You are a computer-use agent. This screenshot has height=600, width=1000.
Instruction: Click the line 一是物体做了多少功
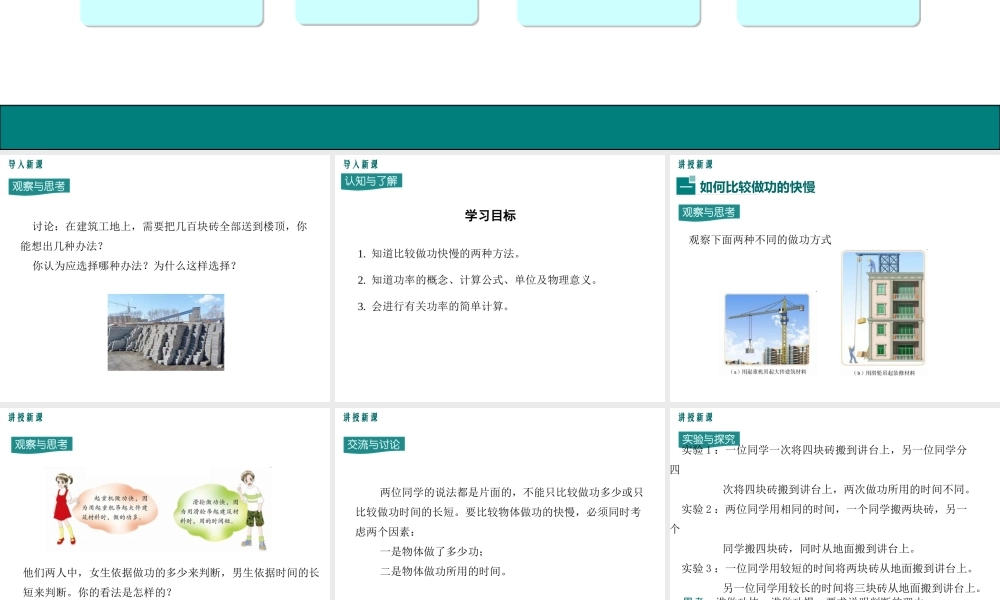point(432,552)
